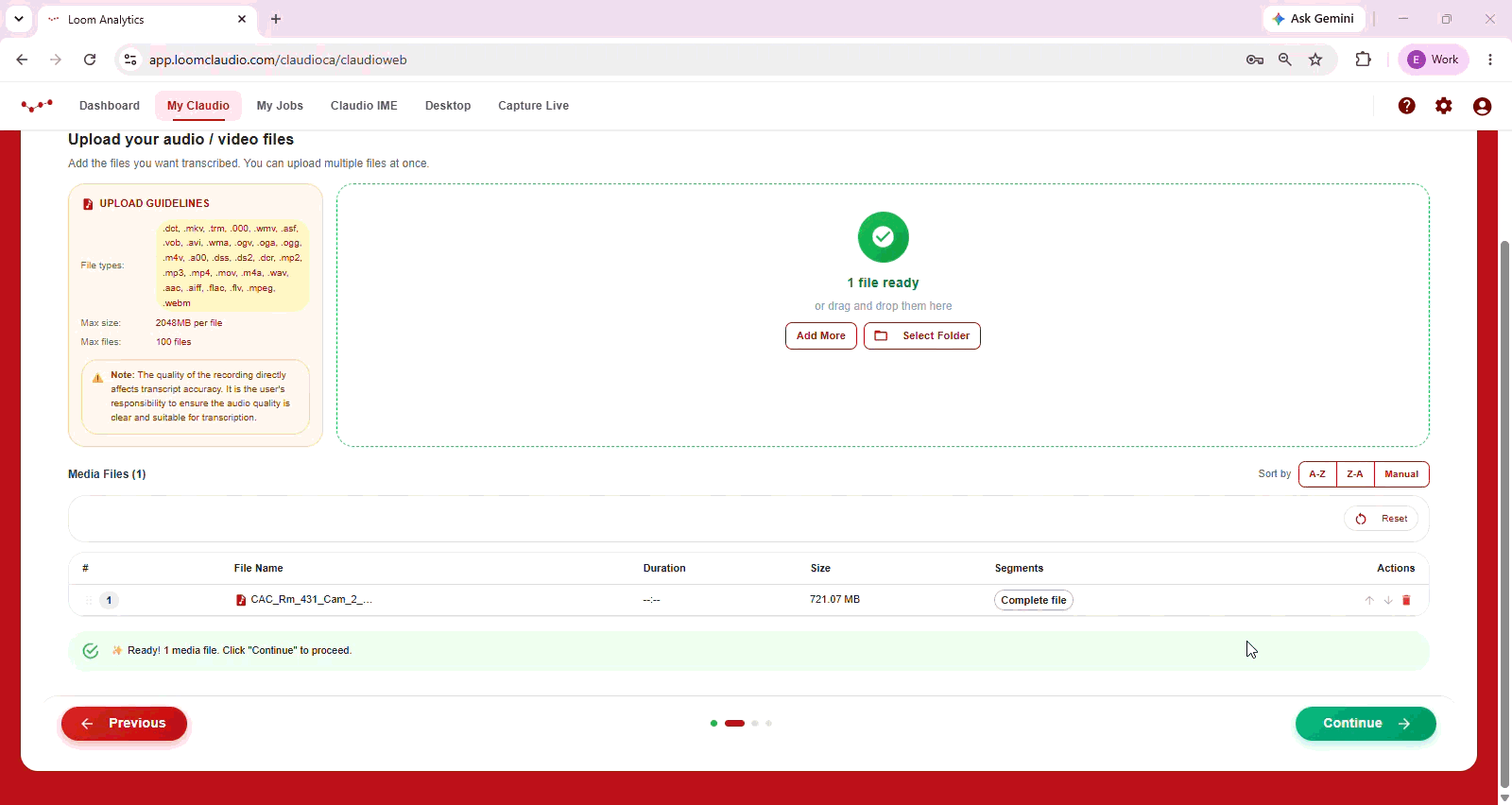The height and width of the screenshot is (805, 1512).
Task: Click the warning triangle icon in the Note
Action: click(x=97, y=378)
